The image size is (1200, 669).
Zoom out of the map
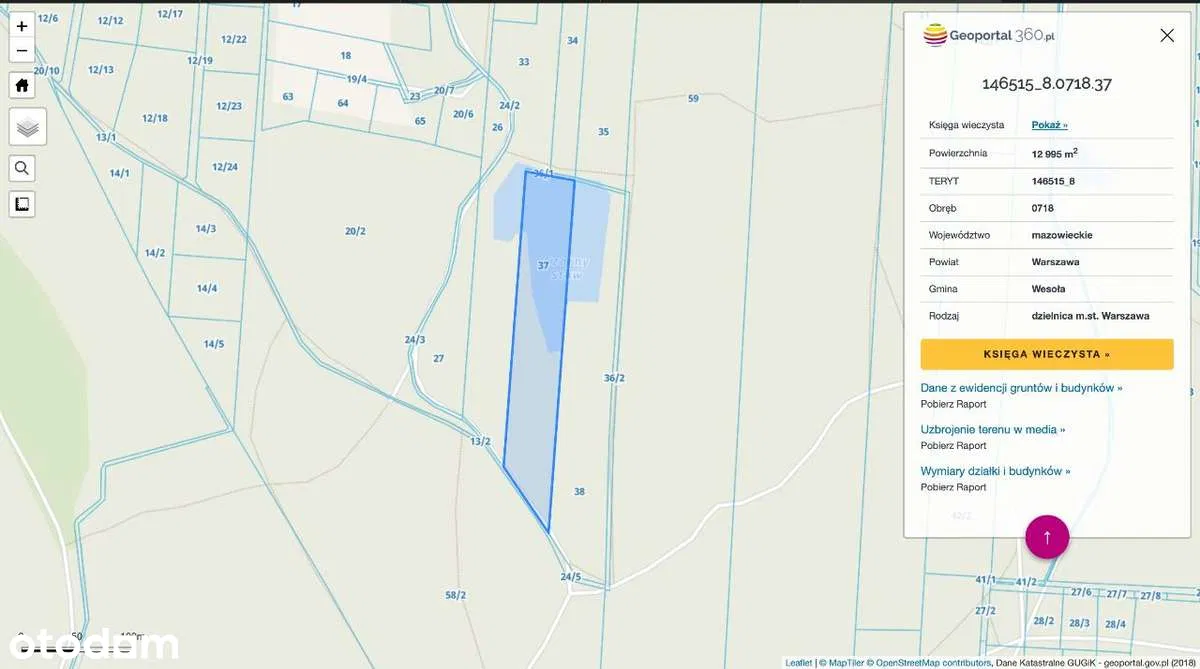tap(22, 51)
